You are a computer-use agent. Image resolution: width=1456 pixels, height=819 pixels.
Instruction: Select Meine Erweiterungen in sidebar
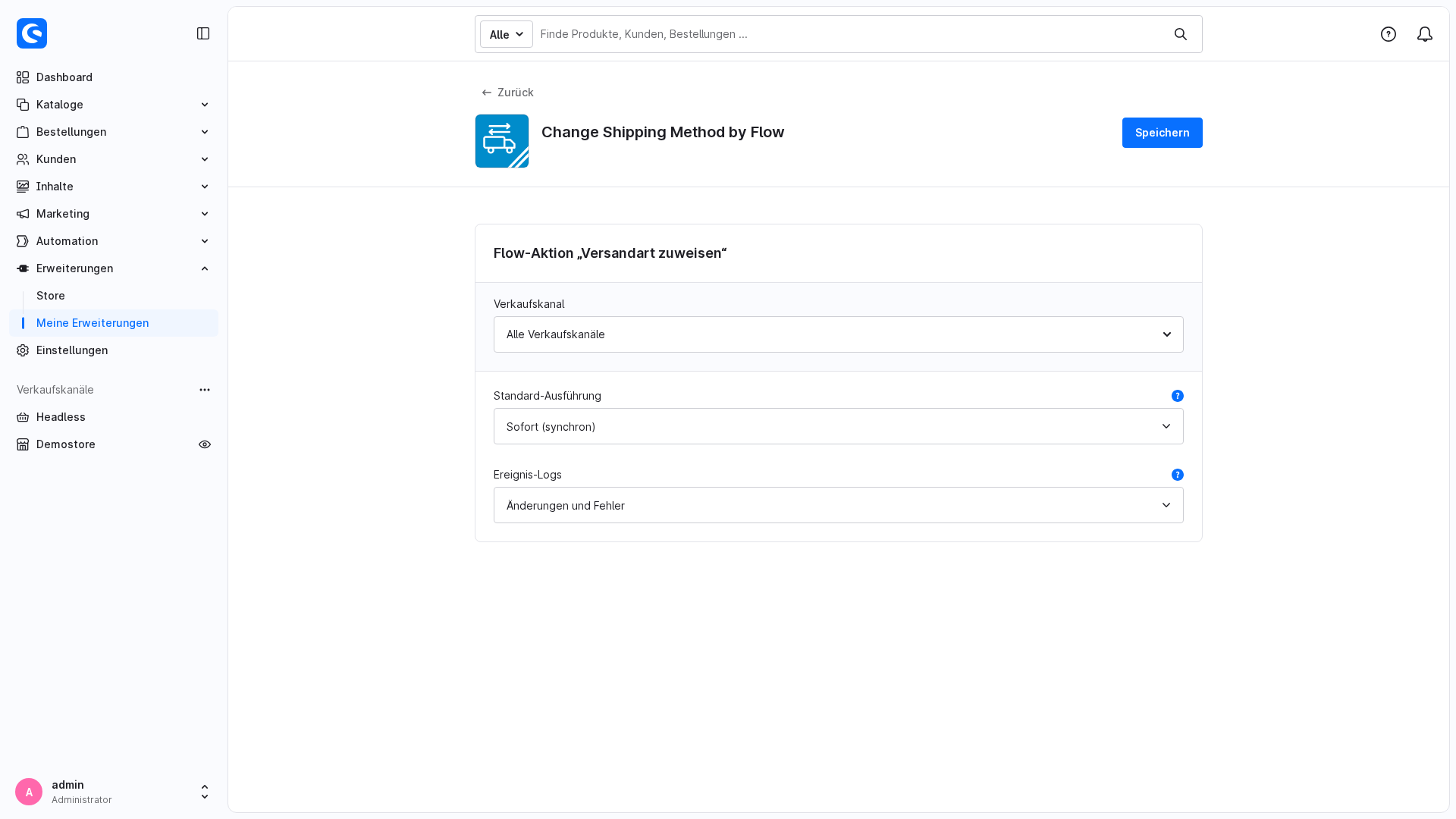[114, 323]
